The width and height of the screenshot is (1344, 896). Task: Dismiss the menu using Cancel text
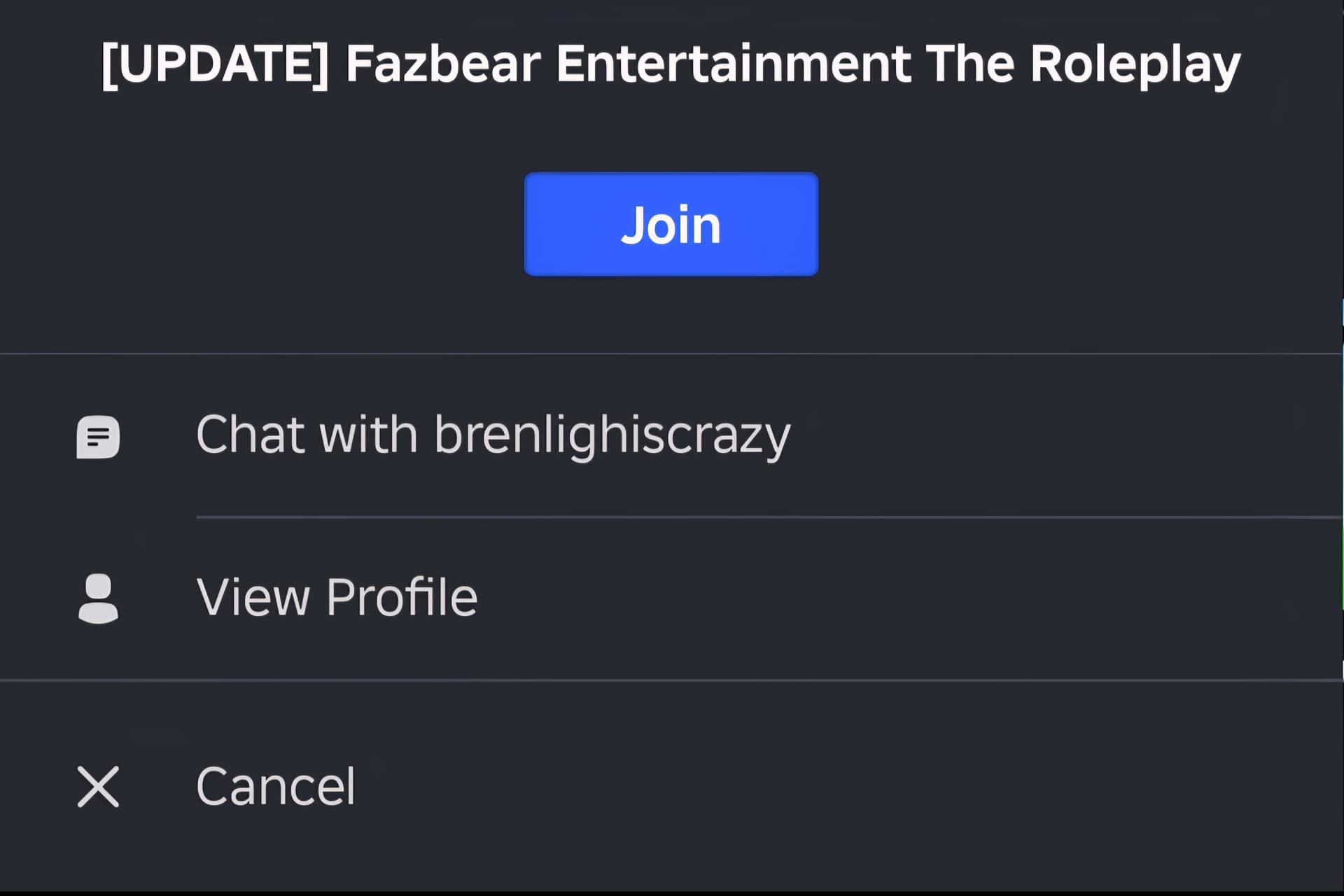tap(276, 786)
